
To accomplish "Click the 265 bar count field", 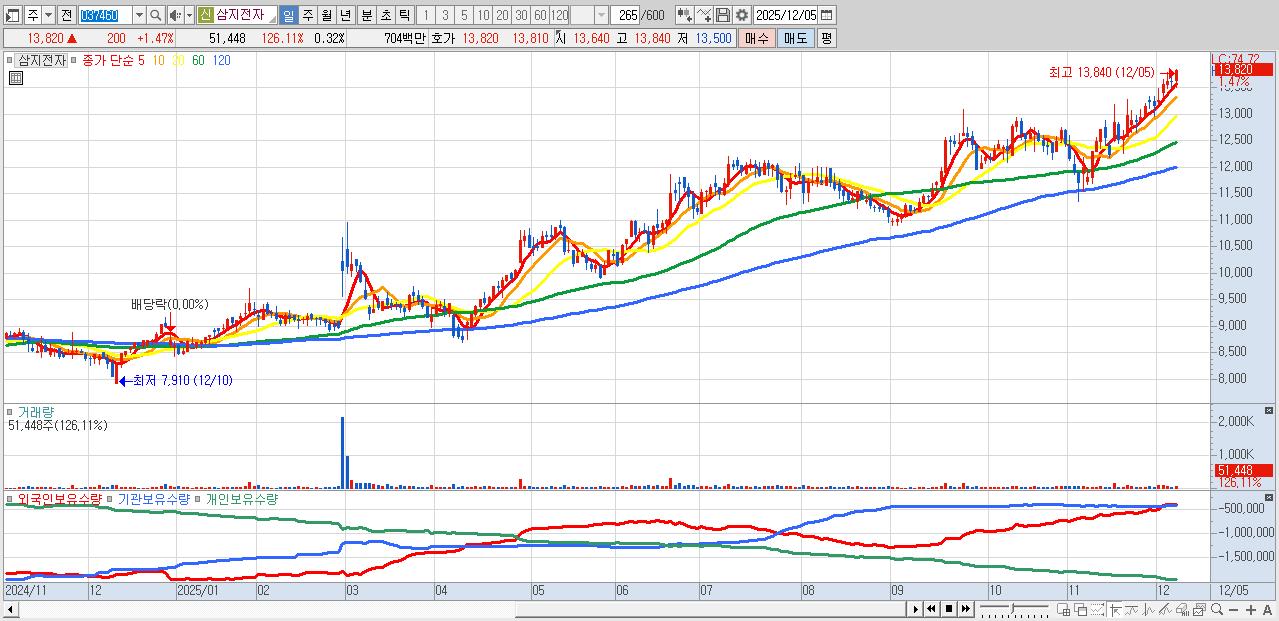I will tap(626, 15).
